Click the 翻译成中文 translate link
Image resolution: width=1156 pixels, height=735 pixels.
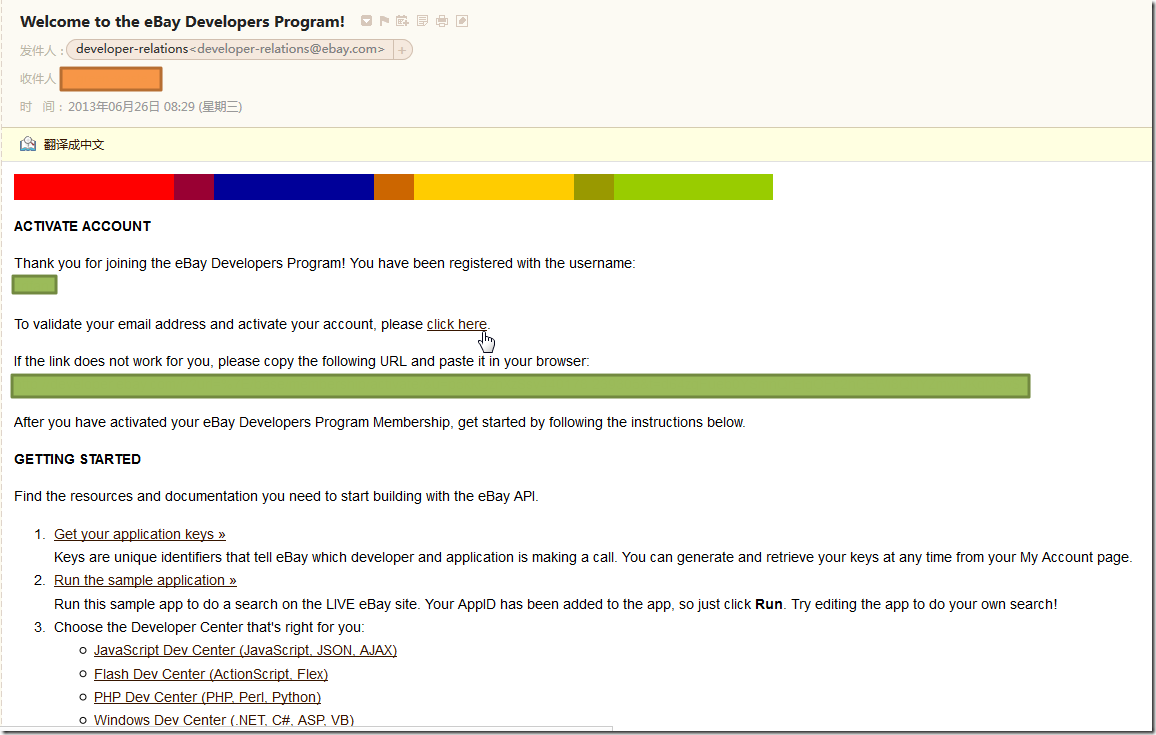click(x=74, y=144)
